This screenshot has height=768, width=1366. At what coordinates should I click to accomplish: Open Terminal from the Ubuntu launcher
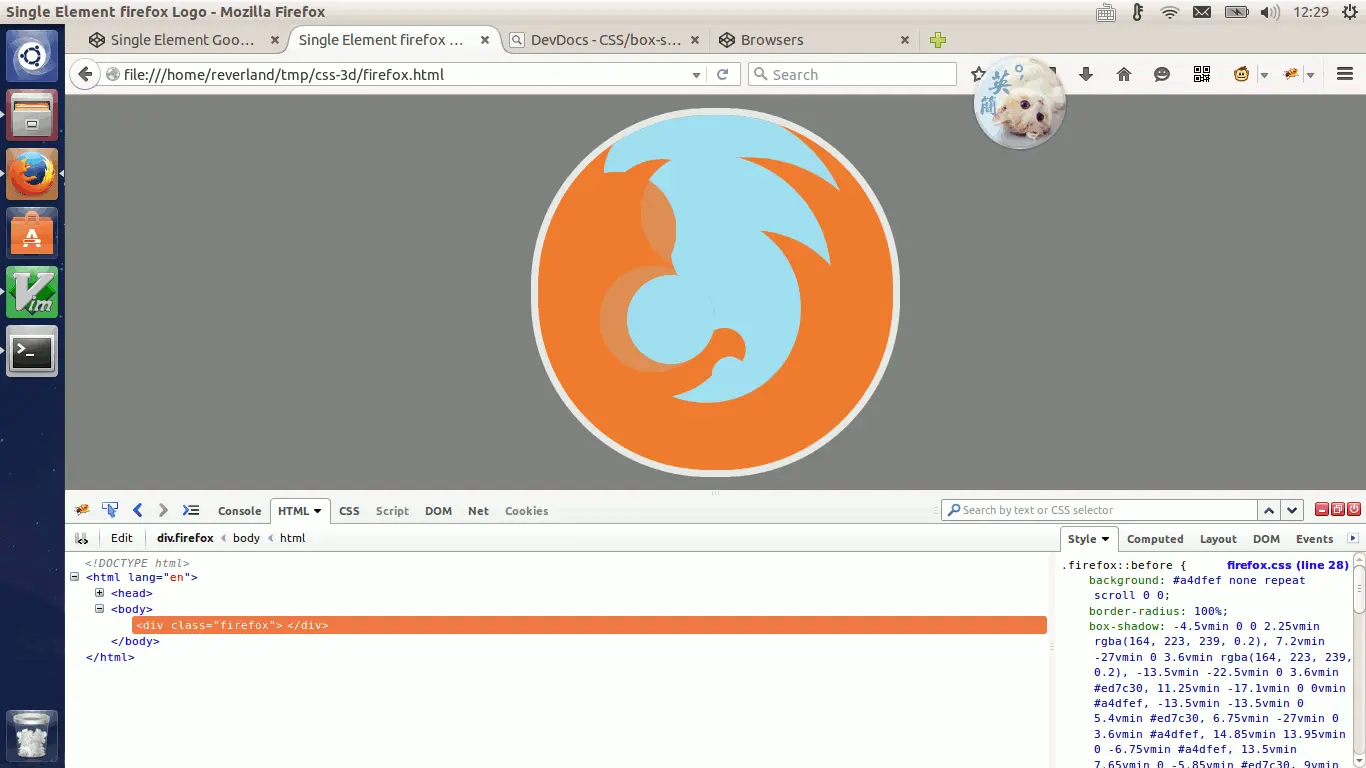[x=32, y=351]
